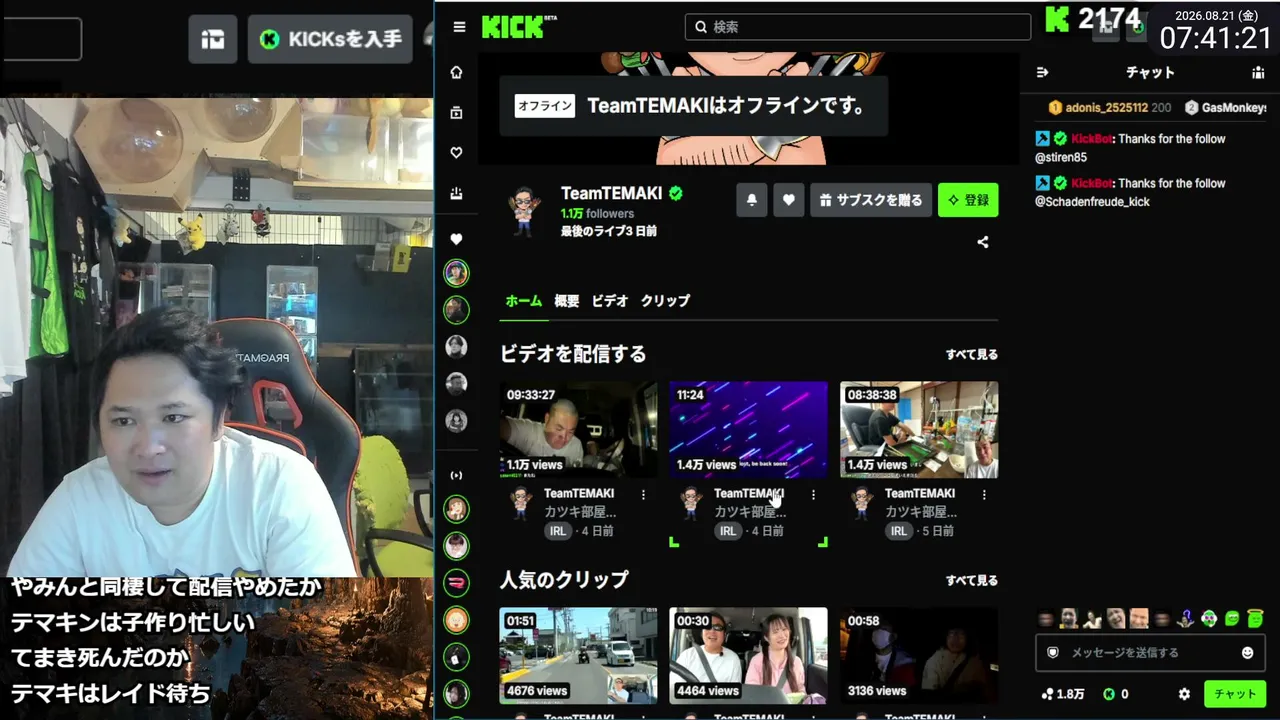
Task: Click the live broadcast icon in sidebar
Action: [x=456, y=475]
